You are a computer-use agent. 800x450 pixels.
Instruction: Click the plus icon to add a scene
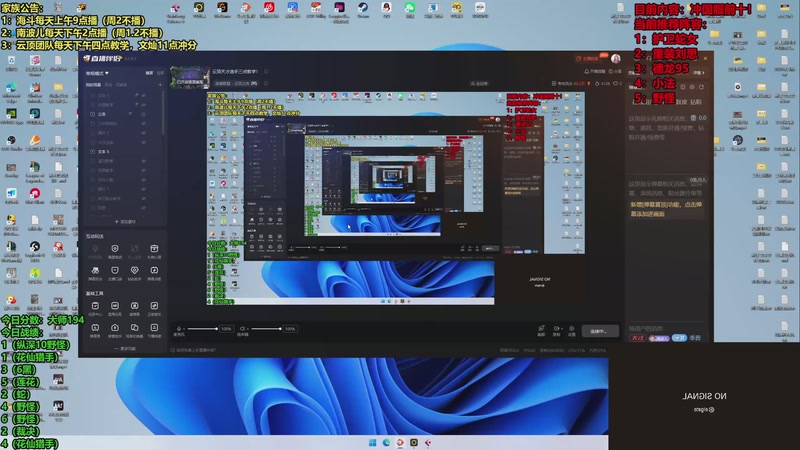(160, 85)
